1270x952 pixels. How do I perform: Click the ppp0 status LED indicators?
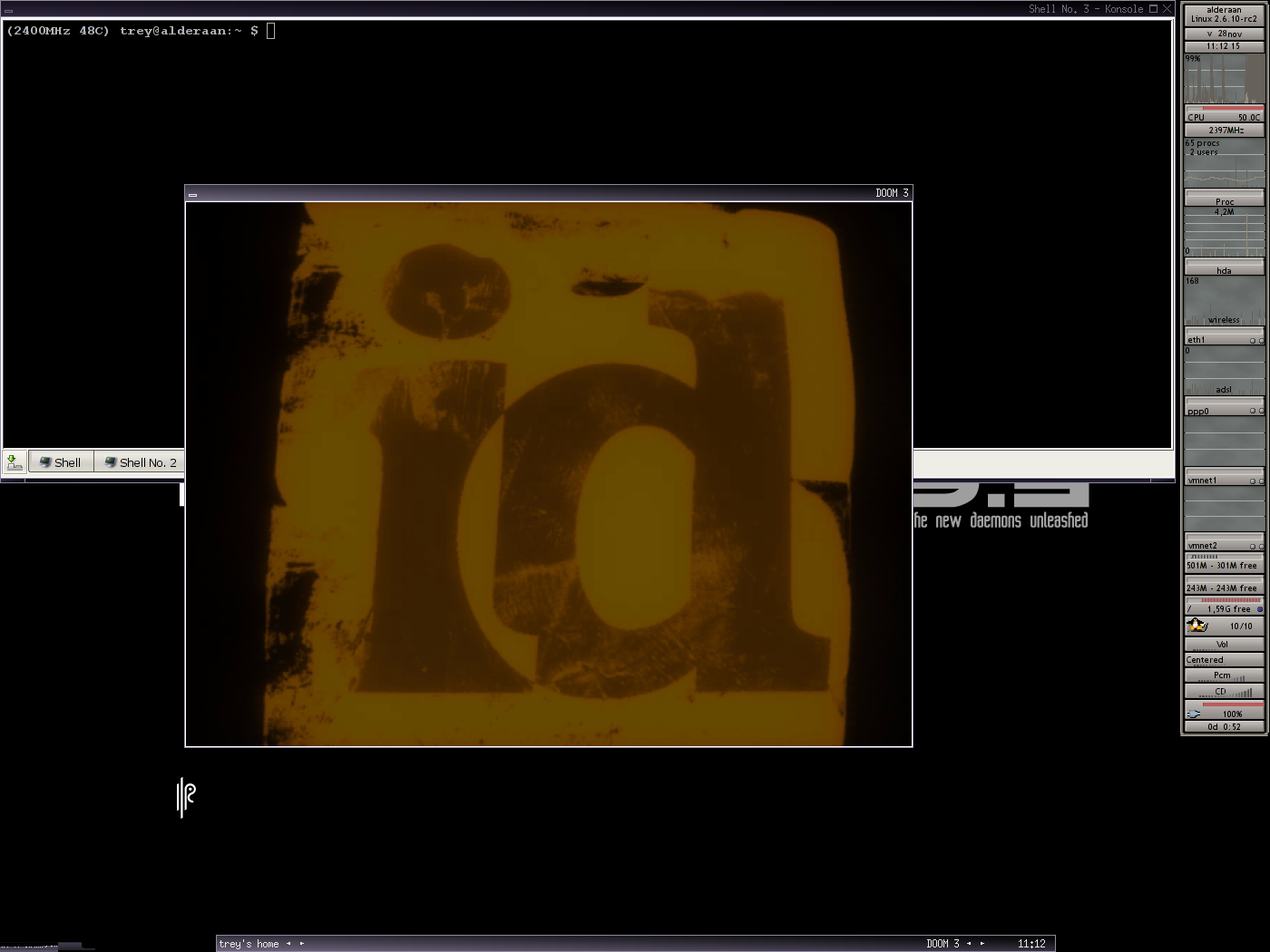[x=1256, y=411]
